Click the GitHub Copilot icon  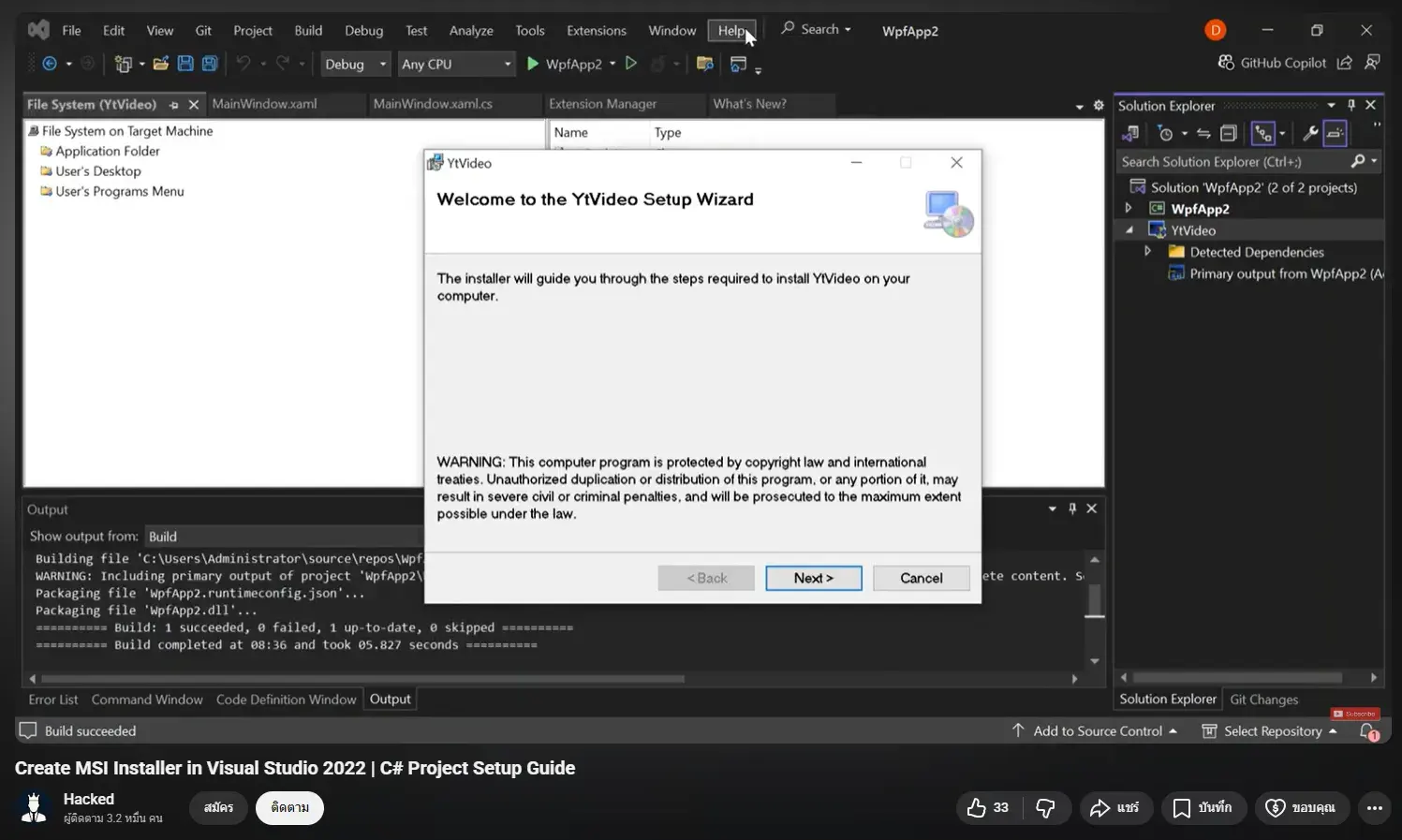tap(1226, 63)
